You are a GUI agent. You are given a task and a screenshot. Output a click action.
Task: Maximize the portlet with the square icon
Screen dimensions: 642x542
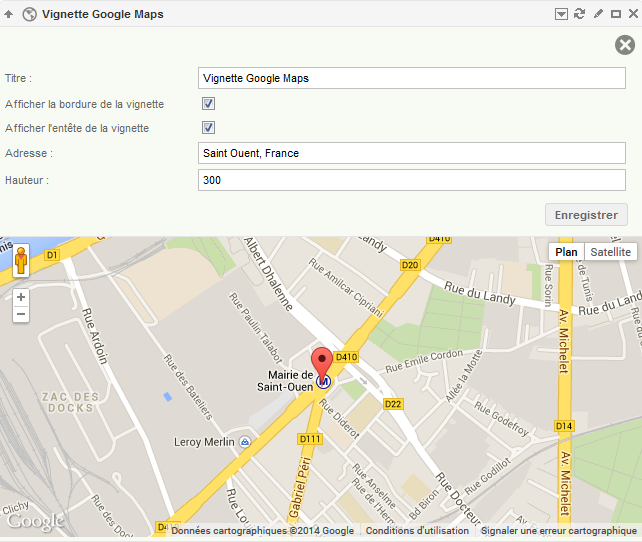[616, 14]
